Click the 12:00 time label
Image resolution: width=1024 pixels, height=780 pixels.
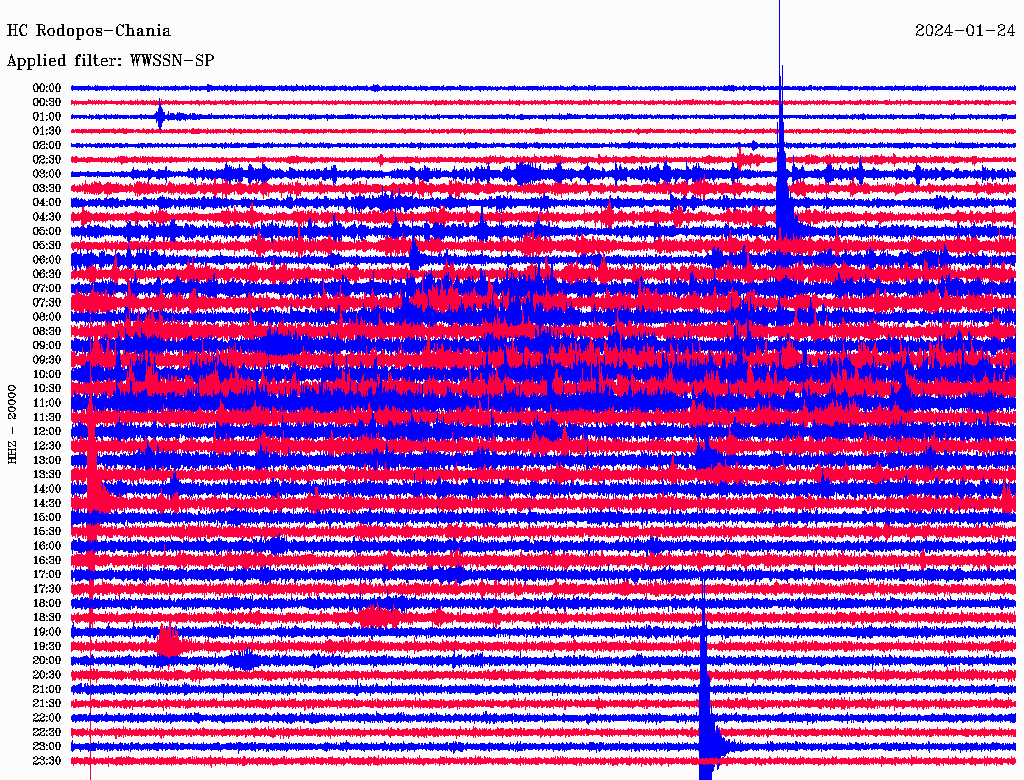[47, 431]
